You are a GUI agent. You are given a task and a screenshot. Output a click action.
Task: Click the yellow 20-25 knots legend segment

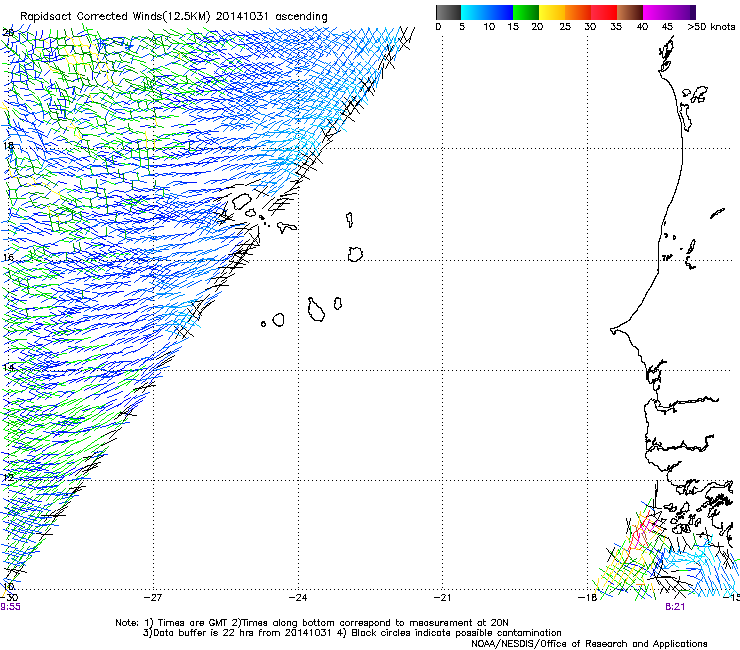[x=552, y=12]
